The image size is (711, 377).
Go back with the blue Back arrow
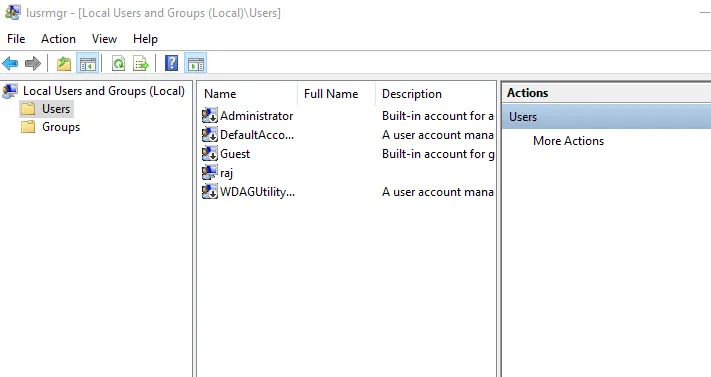pos(10,64)
